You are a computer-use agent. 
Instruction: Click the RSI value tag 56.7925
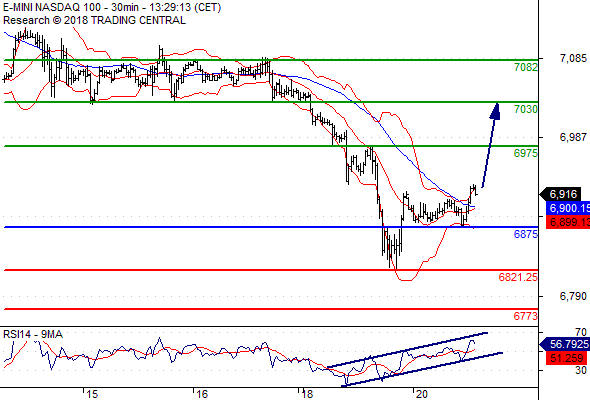click(565, 344)
